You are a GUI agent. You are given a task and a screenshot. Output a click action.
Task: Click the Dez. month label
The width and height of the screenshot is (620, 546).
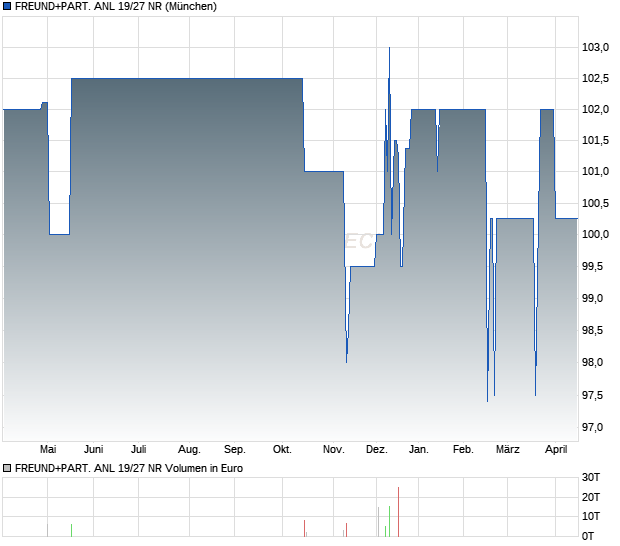[377, 450]
